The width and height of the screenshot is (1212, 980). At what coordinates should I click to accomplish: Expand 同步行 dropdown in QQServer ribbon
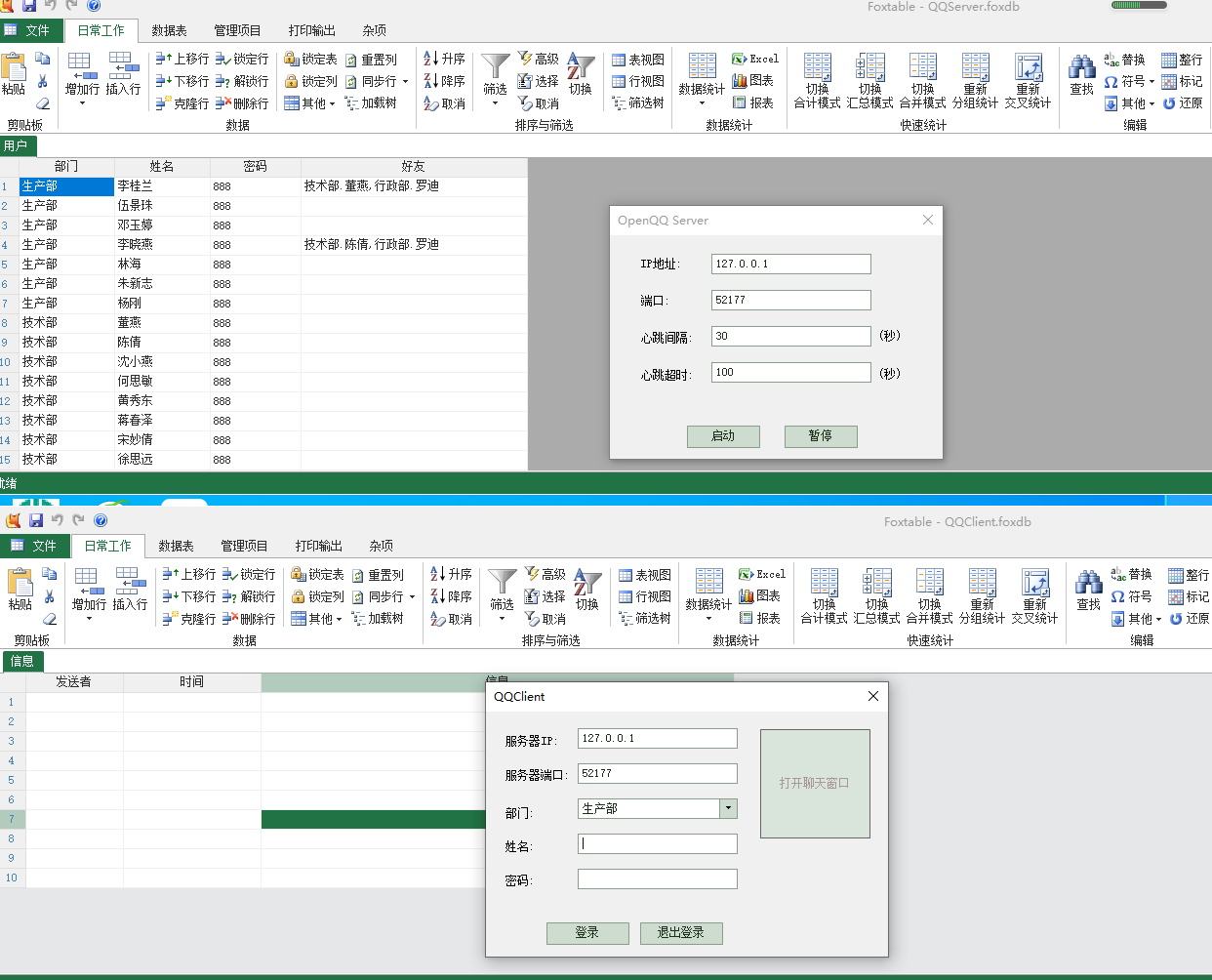click(x=406, y=82)
